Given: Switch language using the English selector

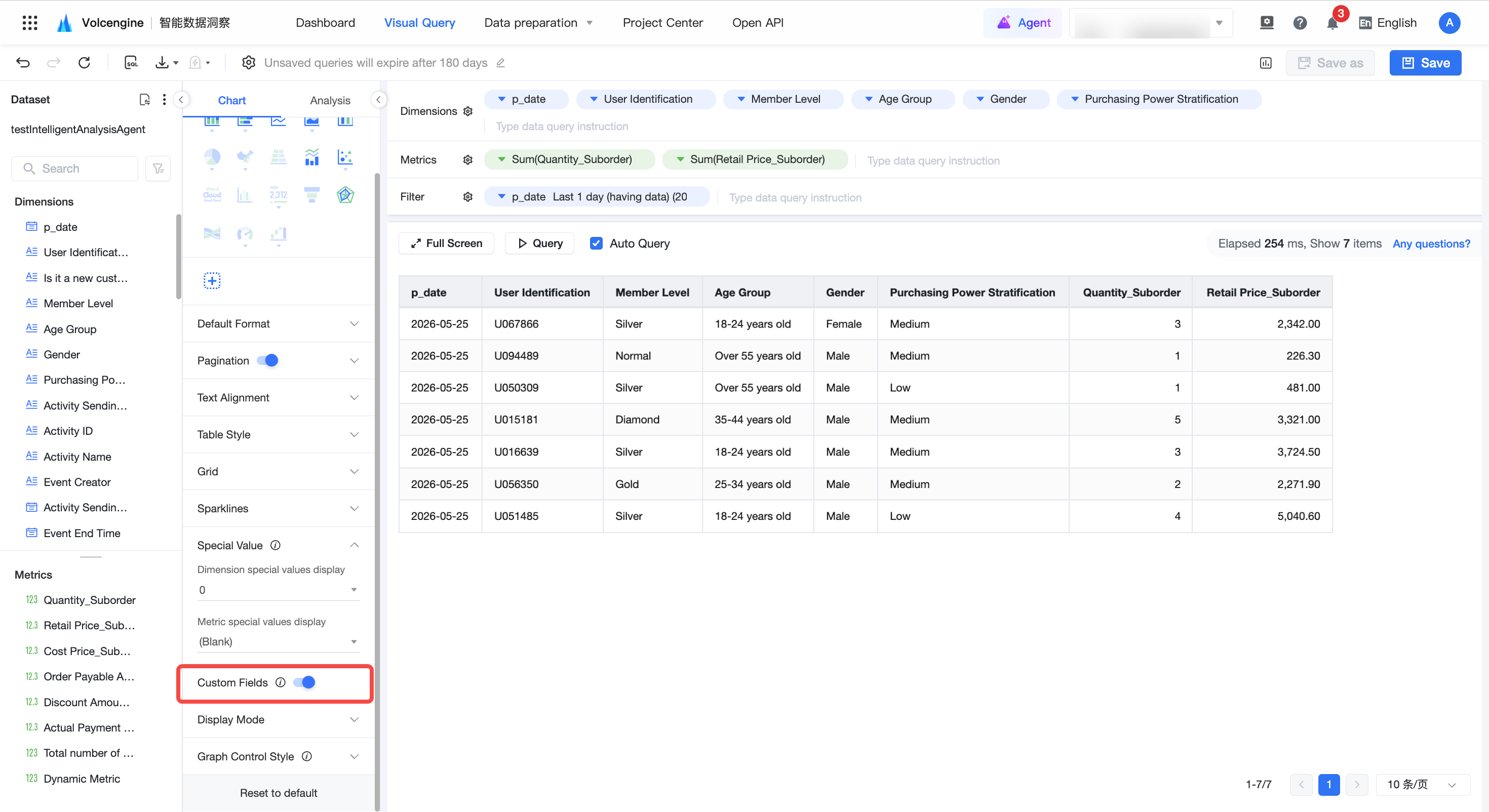Looking at the screenshot, I should click(1387, 23).
